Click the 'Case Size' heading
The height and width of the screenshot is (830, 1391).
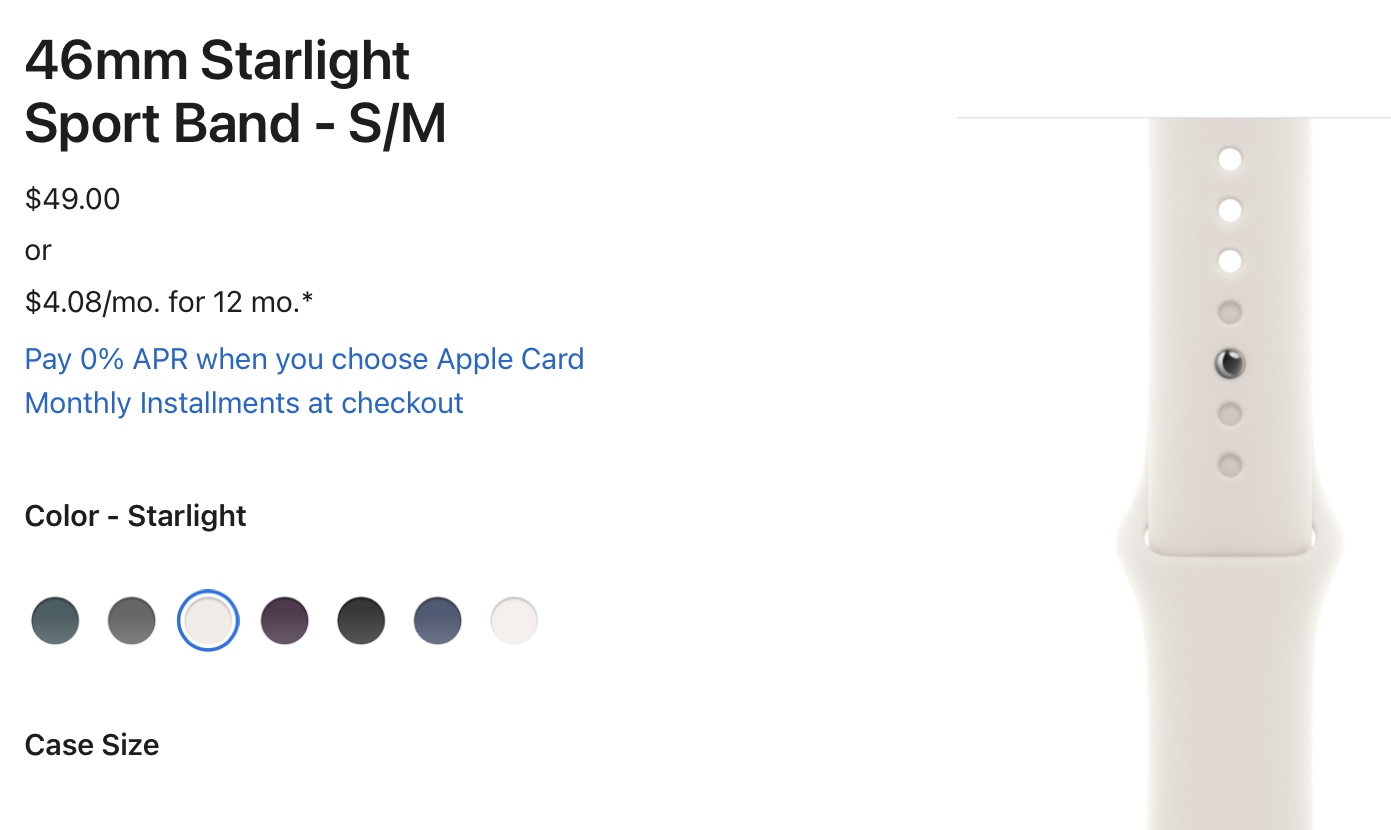(x=92, y=745)
